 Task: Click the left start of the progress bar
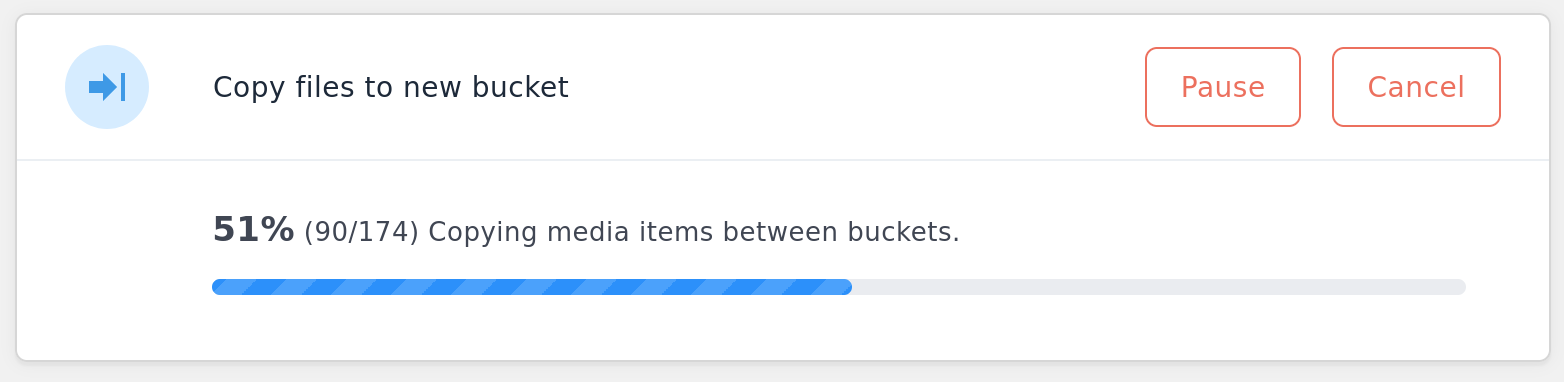click(217, 287)
